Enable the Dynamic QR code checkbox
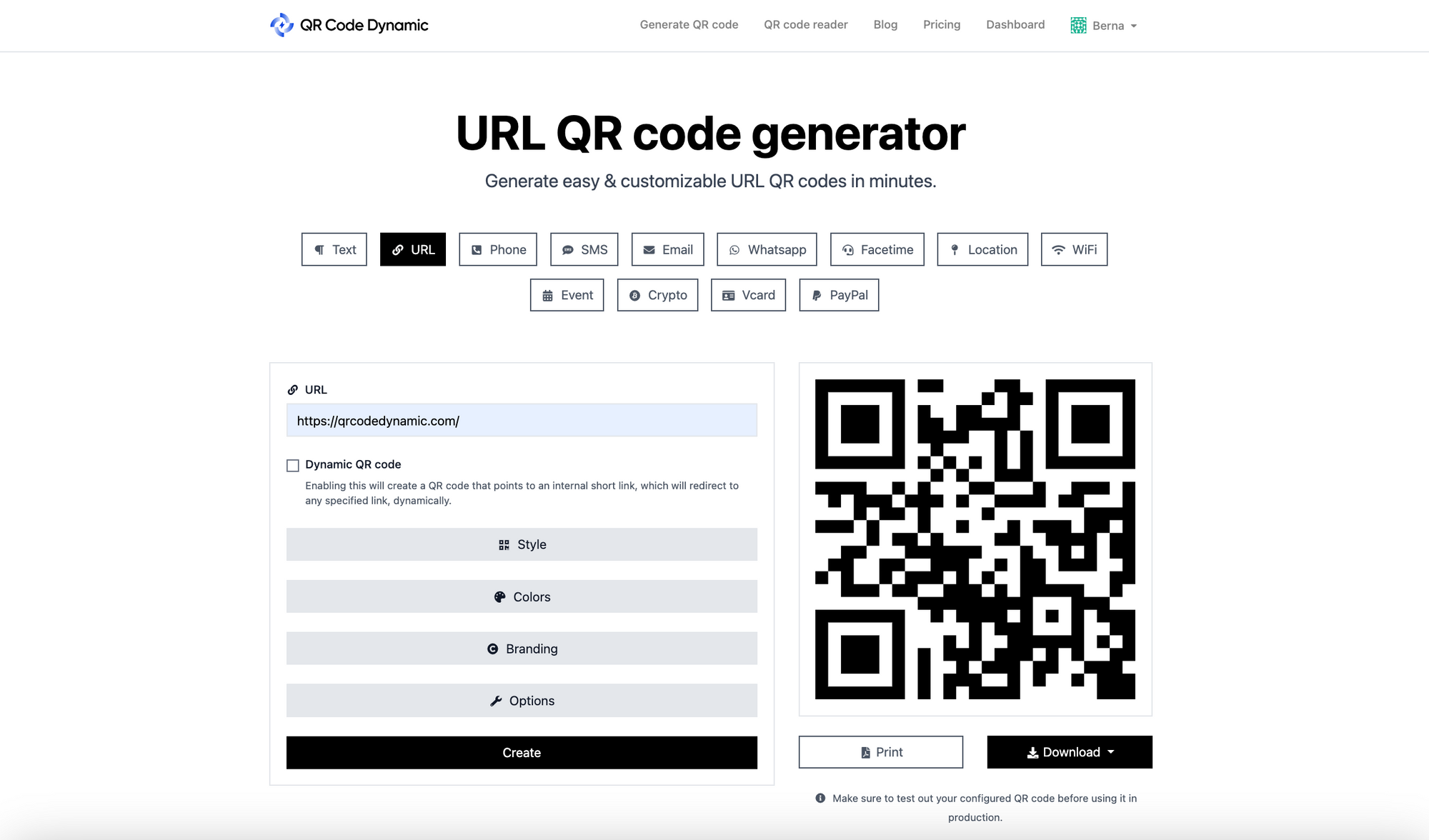Screen dimensions: 1429x840 pos(292,464)
